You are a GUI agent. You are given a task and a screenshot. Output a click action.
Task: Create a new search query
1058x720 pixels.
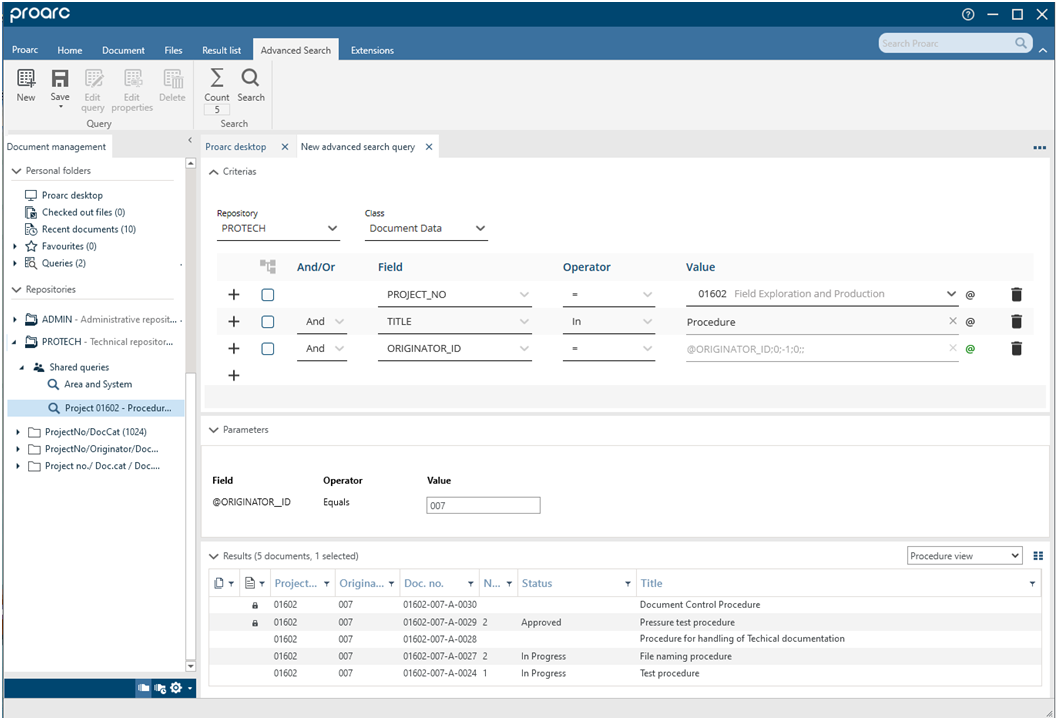[25, 86]
